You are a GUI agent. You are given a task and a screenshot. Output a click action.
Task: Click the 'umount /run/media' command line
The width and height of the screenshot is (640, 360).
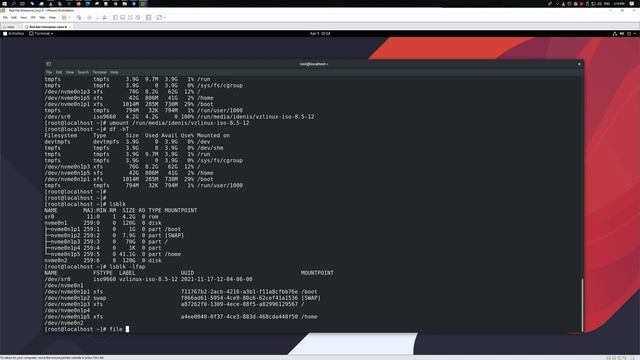click(147, 123)
